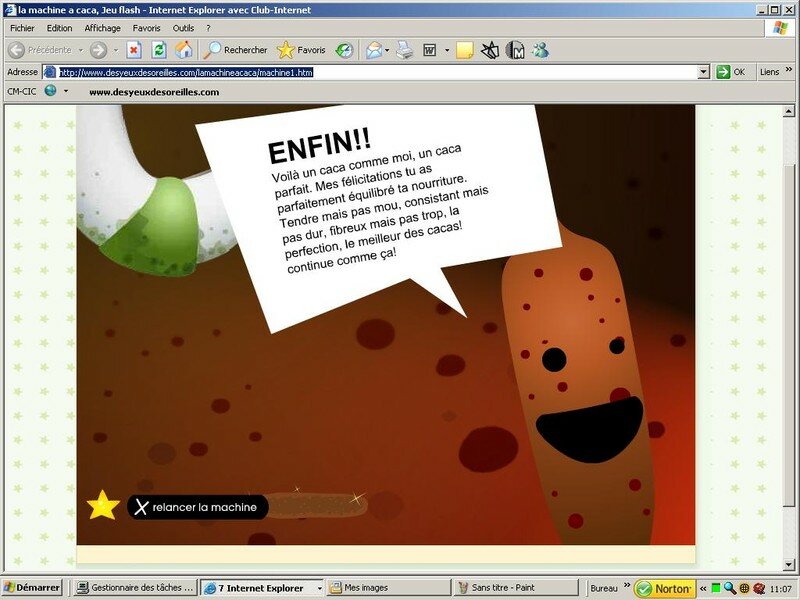Screen dimensions: 800x600
Task: Expand the Liens toolbar chevron
Action: [x=789, y=70]
